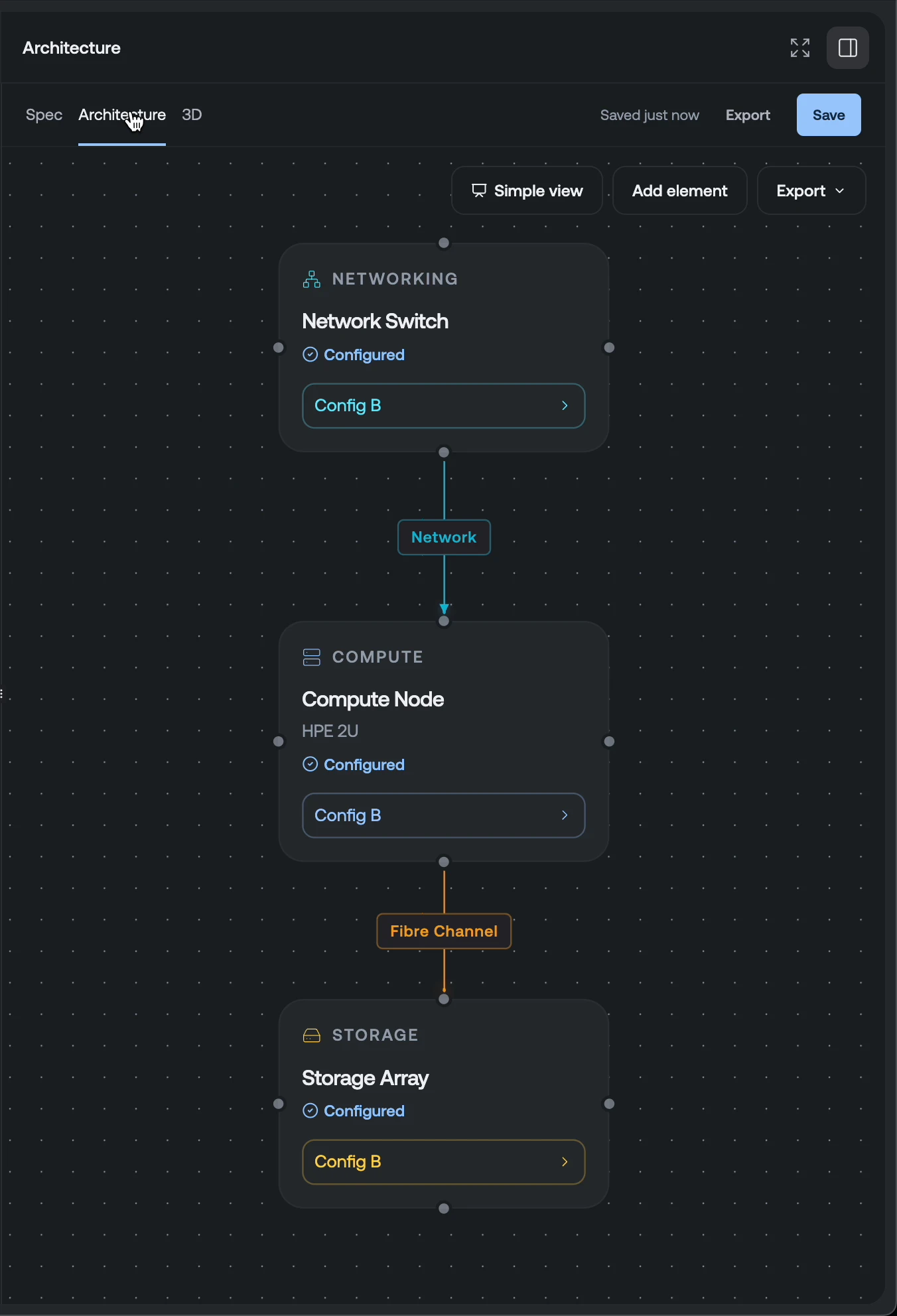Click the Architecture panel heading
Screen dimensions: 897x1316
(72, 48)
